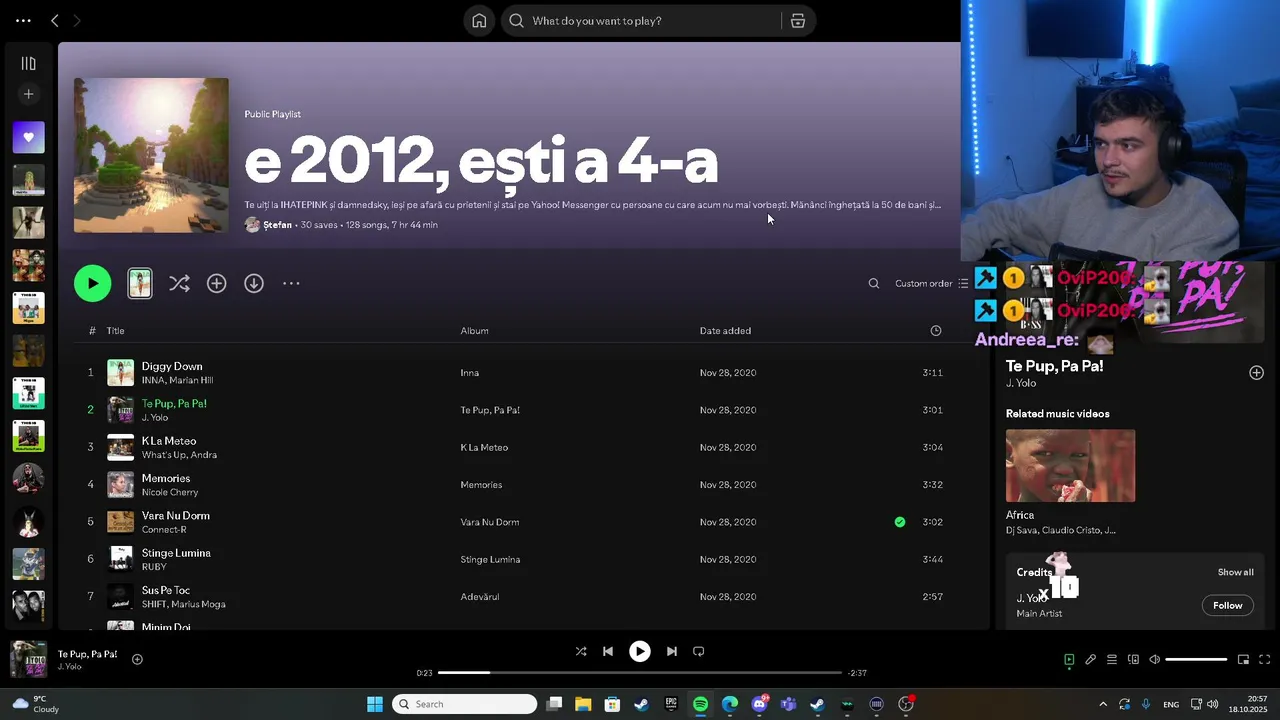Add Te Pup, Pa Pa! to library in side panel

(1256, 372)
